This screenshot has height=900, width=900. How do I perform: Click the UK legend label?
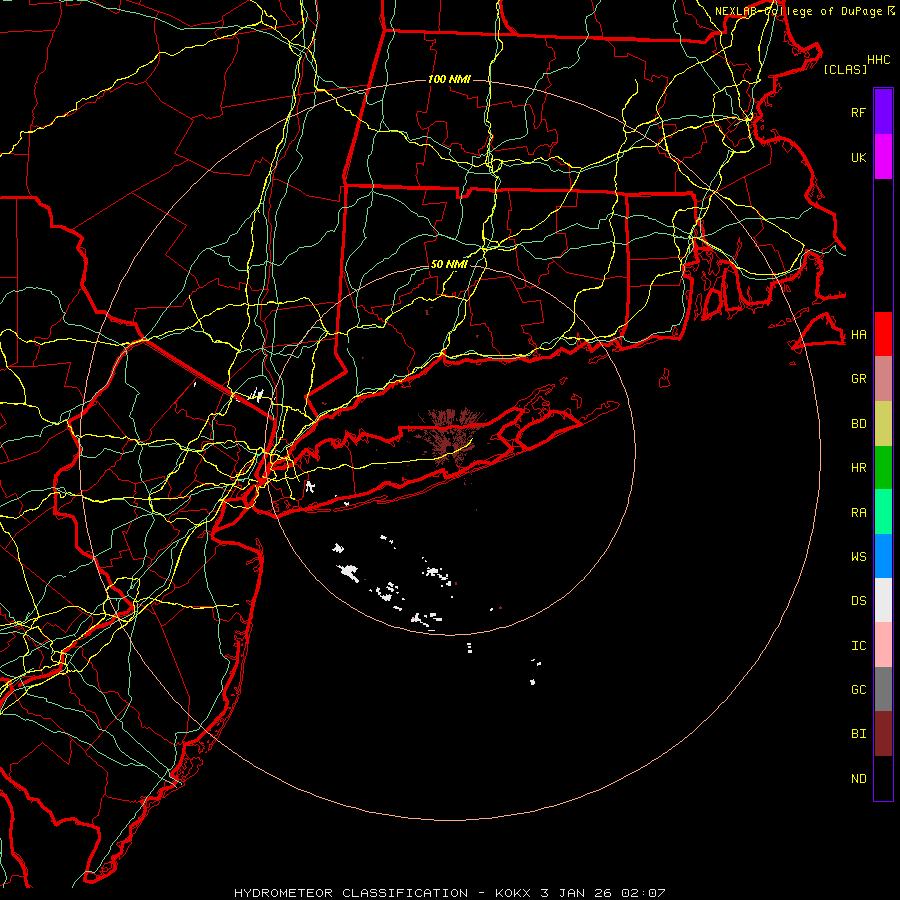click(858, 157)
